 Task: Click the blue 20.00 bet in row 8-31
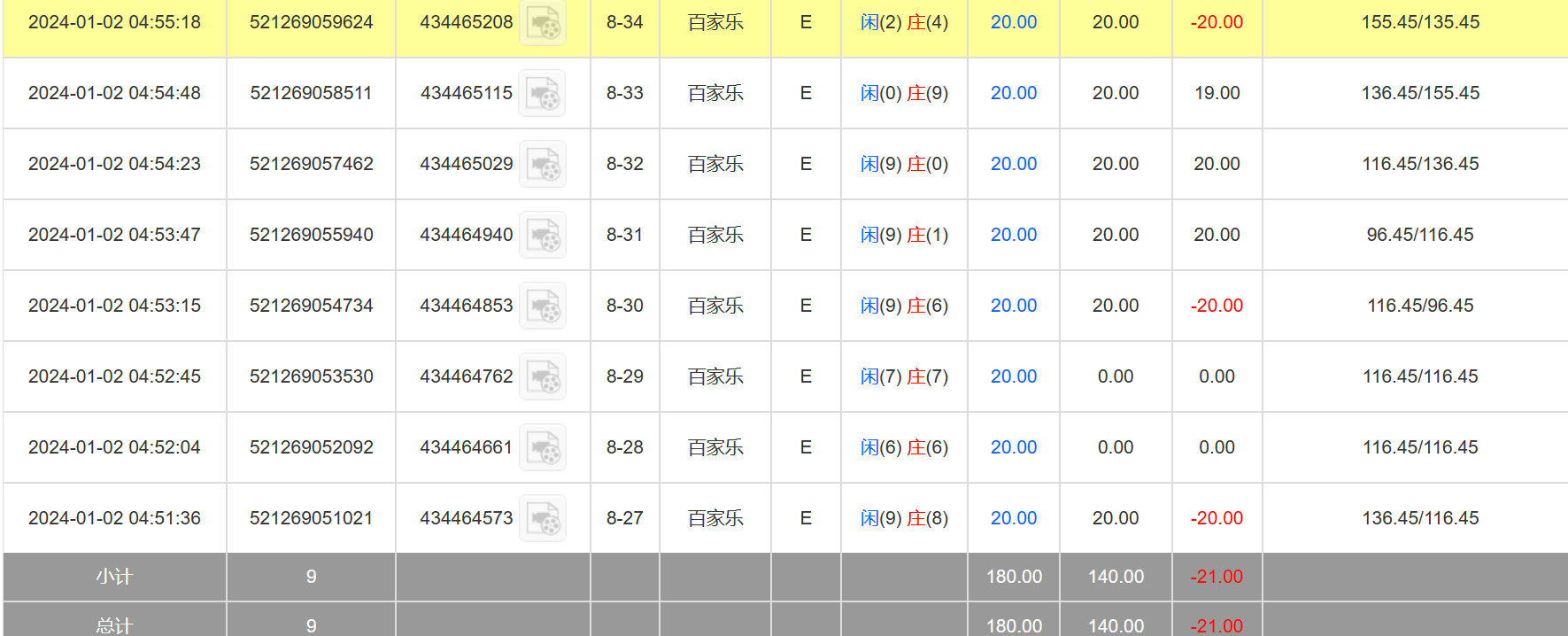click(x=1013, y=235)
